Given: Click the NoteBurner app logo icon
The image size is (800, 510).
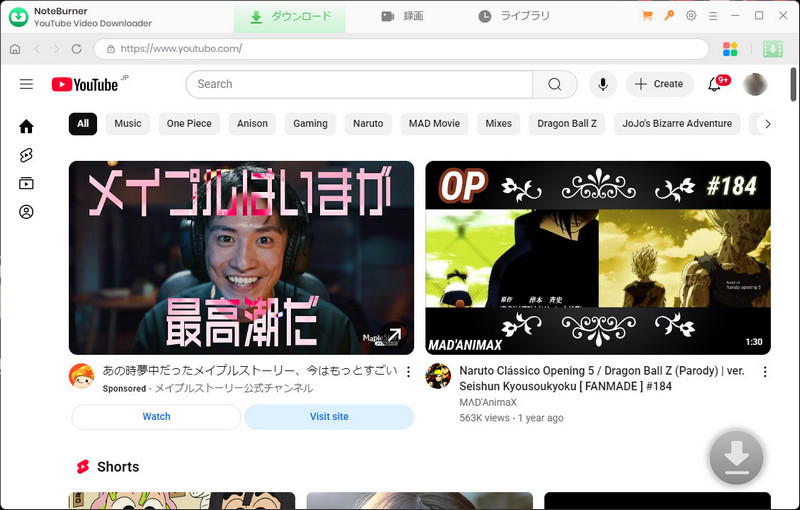Looking at the screenshot, I should [18, 17].
